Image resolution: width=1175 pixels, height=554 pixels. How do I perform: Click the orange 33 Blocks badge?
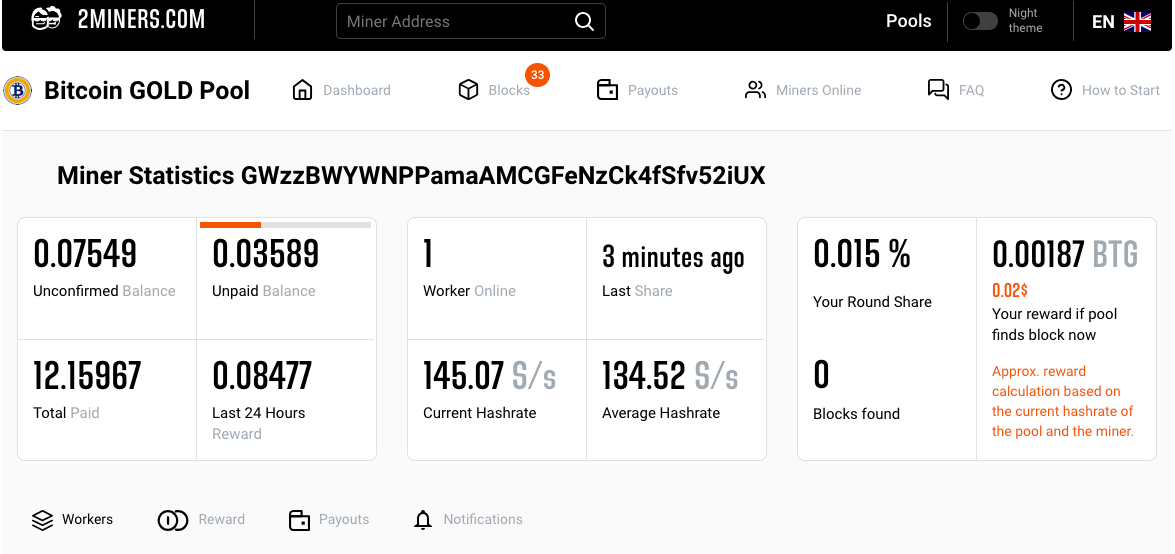pos(538,75)
